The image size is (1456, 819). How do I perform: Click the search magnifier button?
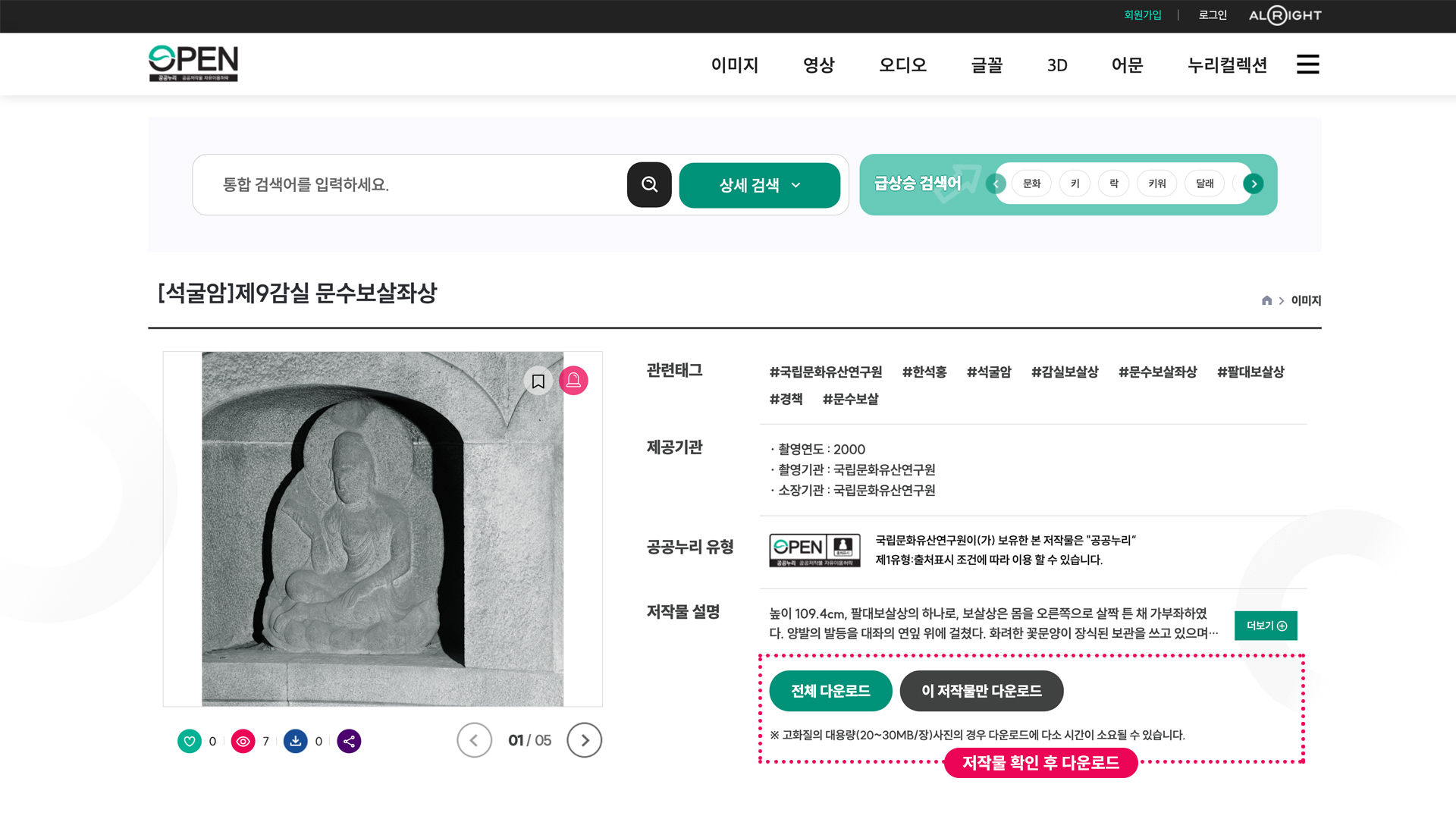[x=649, y=184]
